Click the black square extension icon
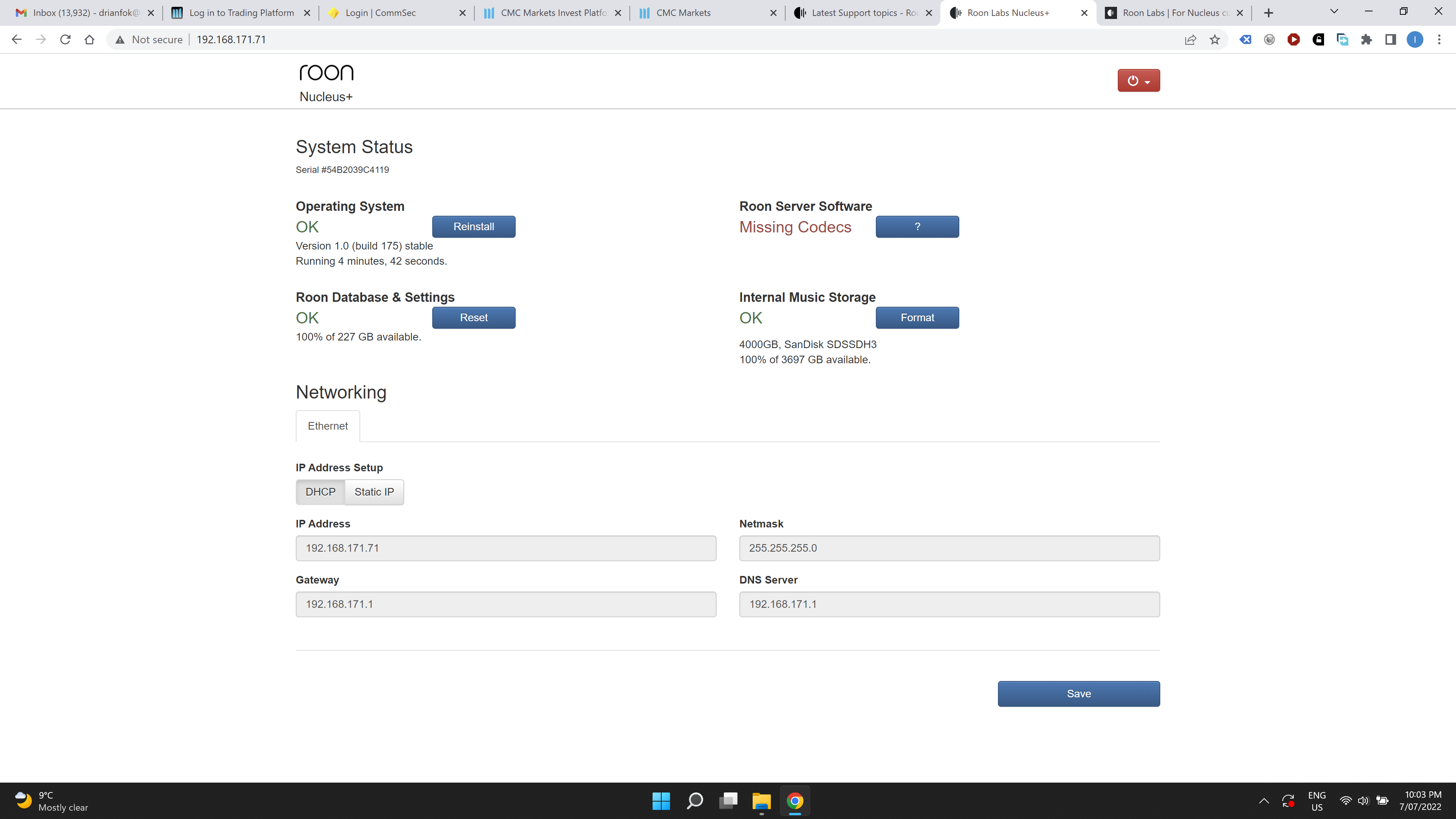The width and height of the screenshot is (1456, 819). click(x=1318, y=39)
